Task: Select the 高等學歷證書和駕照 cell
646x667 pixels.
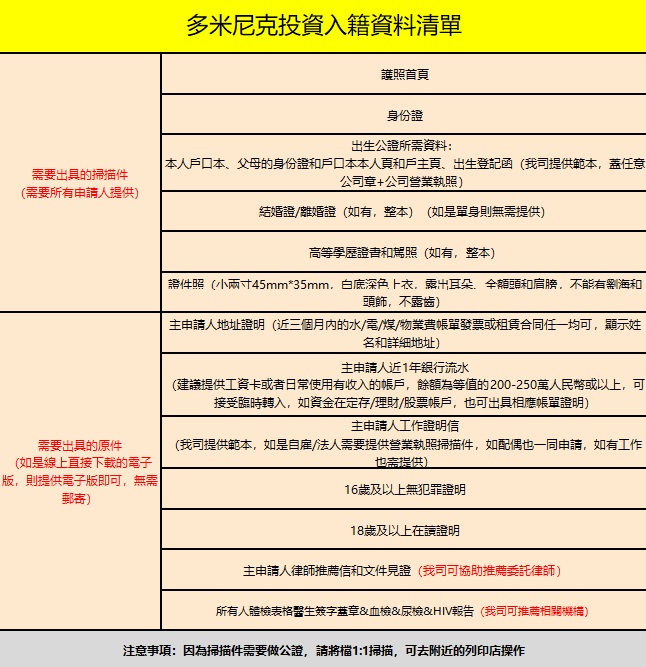Action: coord(404,253)
